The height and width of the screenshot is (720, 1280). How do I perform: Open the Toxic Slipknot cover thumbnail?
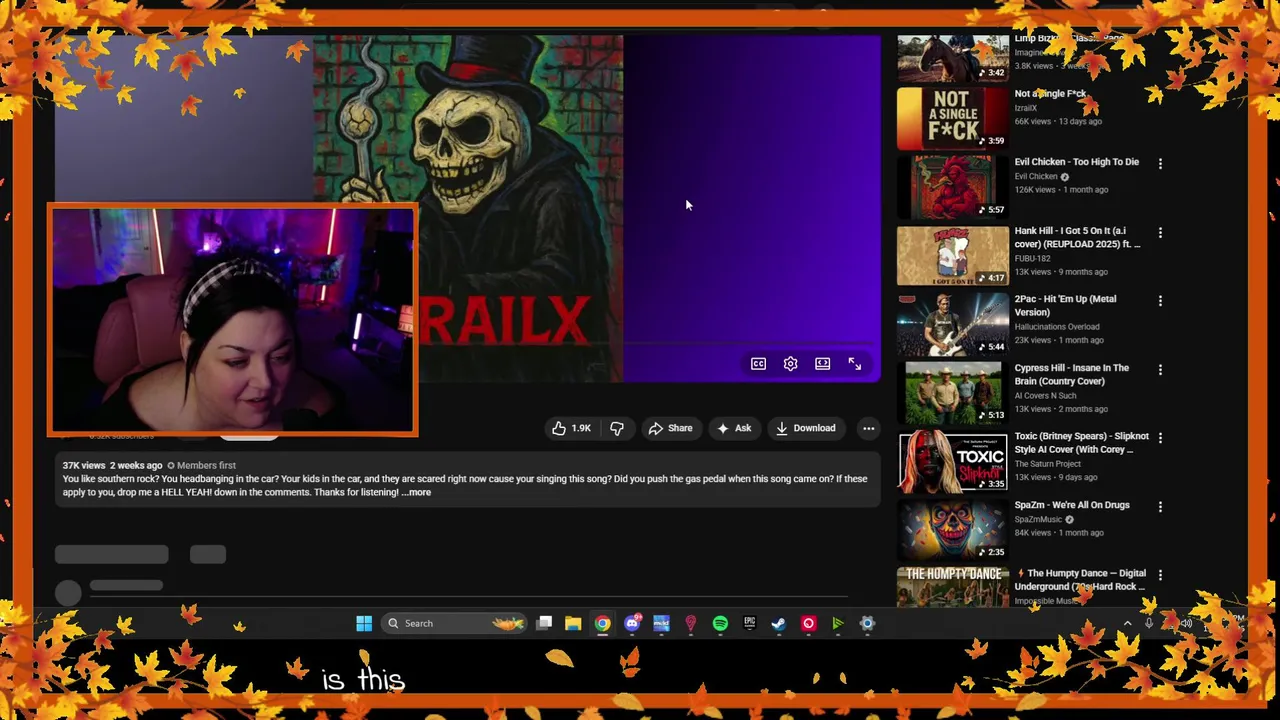pos(953,461)
